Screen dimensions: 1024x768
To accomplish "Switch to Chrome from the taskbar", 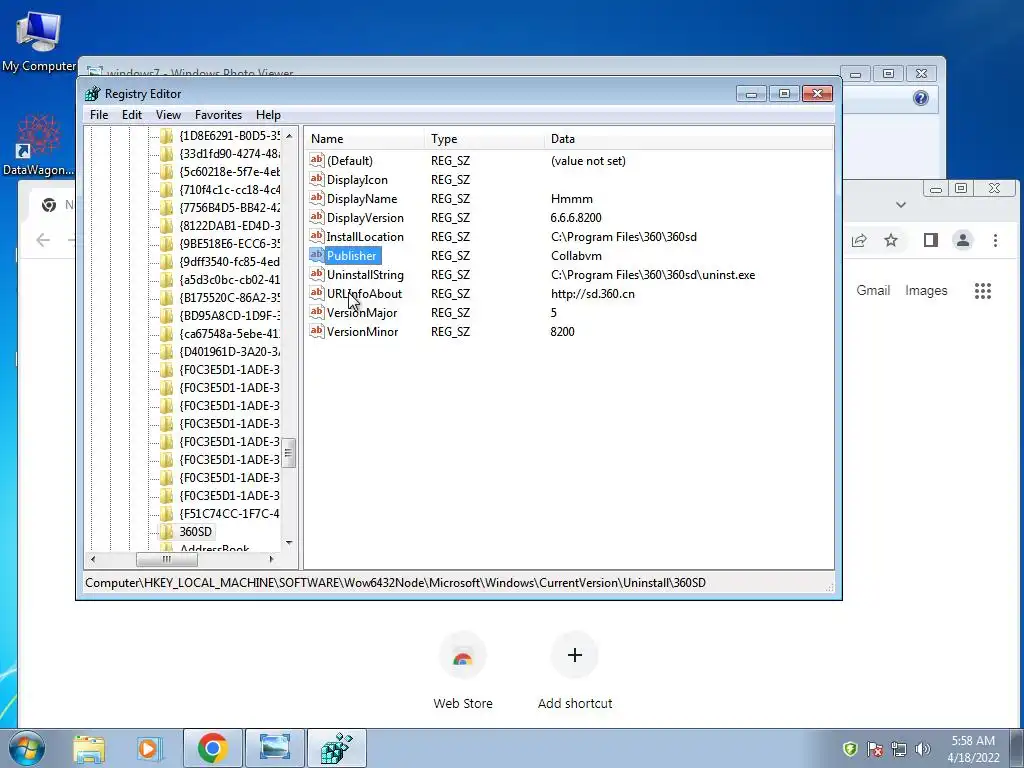I will (212, 748).
